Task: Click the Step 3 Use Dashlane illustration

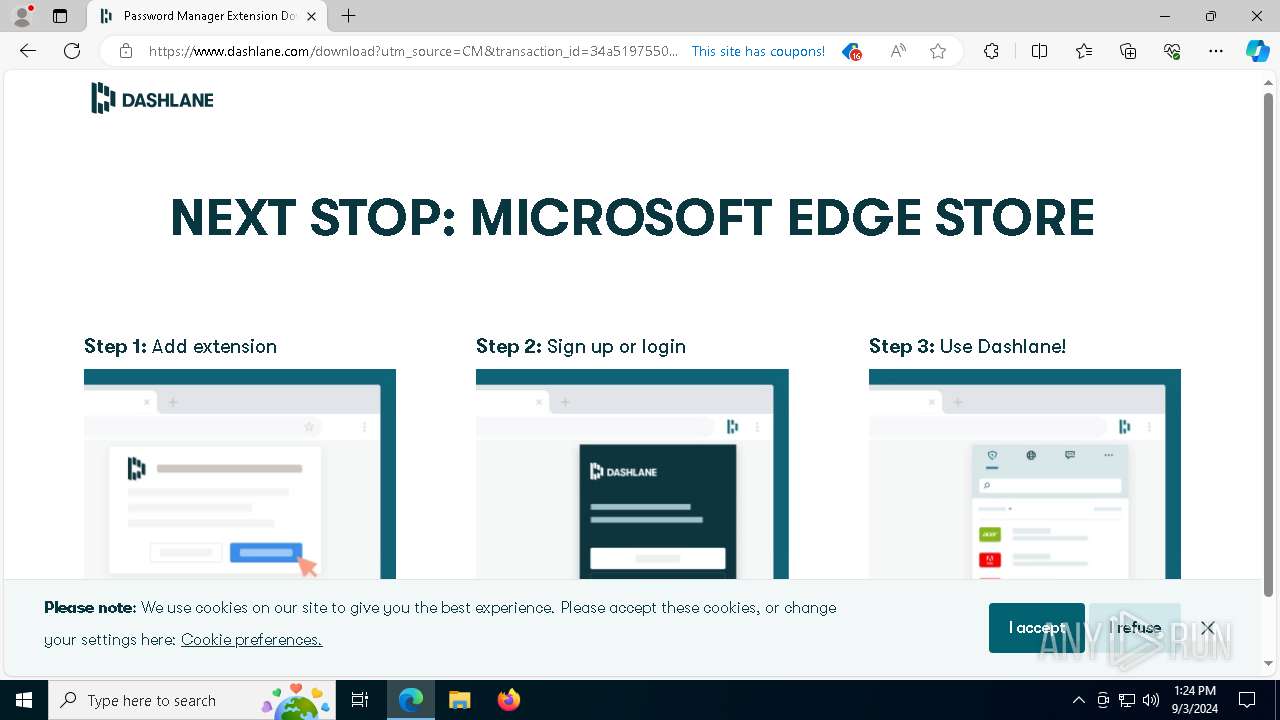Action: point(1025,474)
